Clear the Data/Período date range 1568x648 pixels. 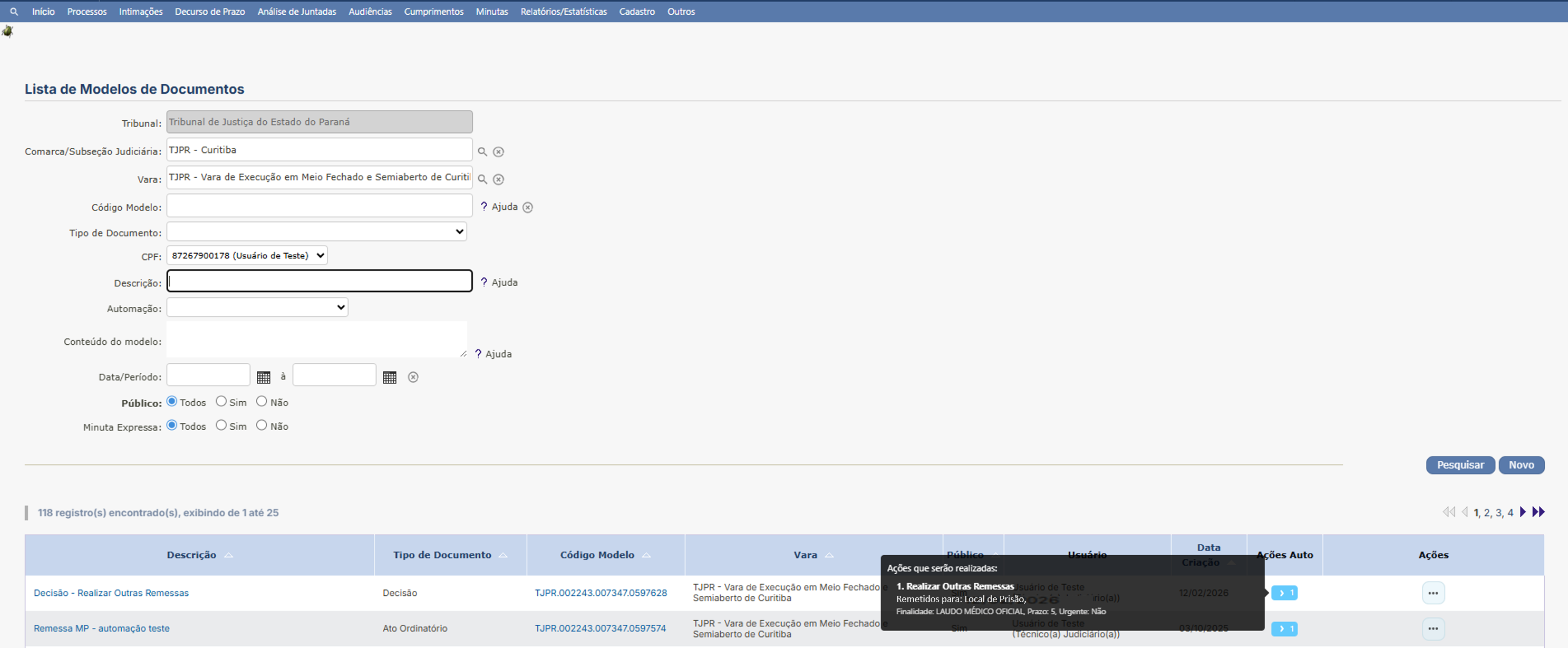point(413,377)
